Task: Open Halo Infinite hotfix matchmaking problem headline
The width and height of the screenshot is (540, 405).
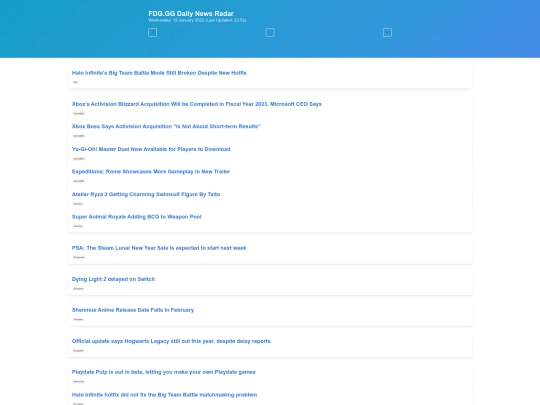Action: point(164,395)
